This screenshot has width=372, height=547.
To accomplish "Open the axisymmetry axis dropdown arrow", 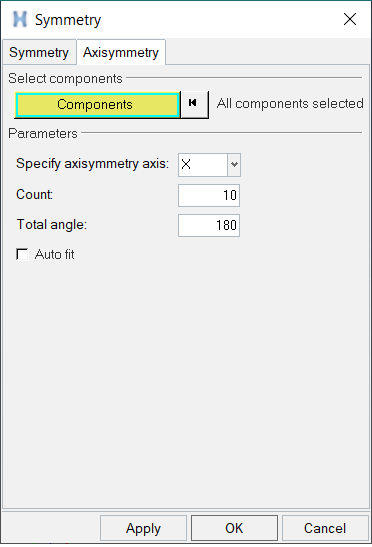I will [x=234, y=164].
